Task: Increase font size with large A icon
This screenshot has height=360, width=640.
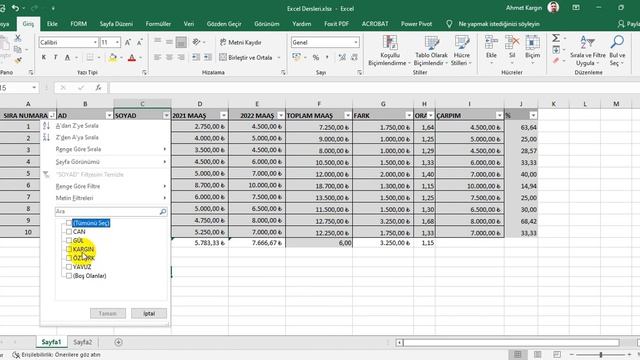Action: (x=128, y=42)
